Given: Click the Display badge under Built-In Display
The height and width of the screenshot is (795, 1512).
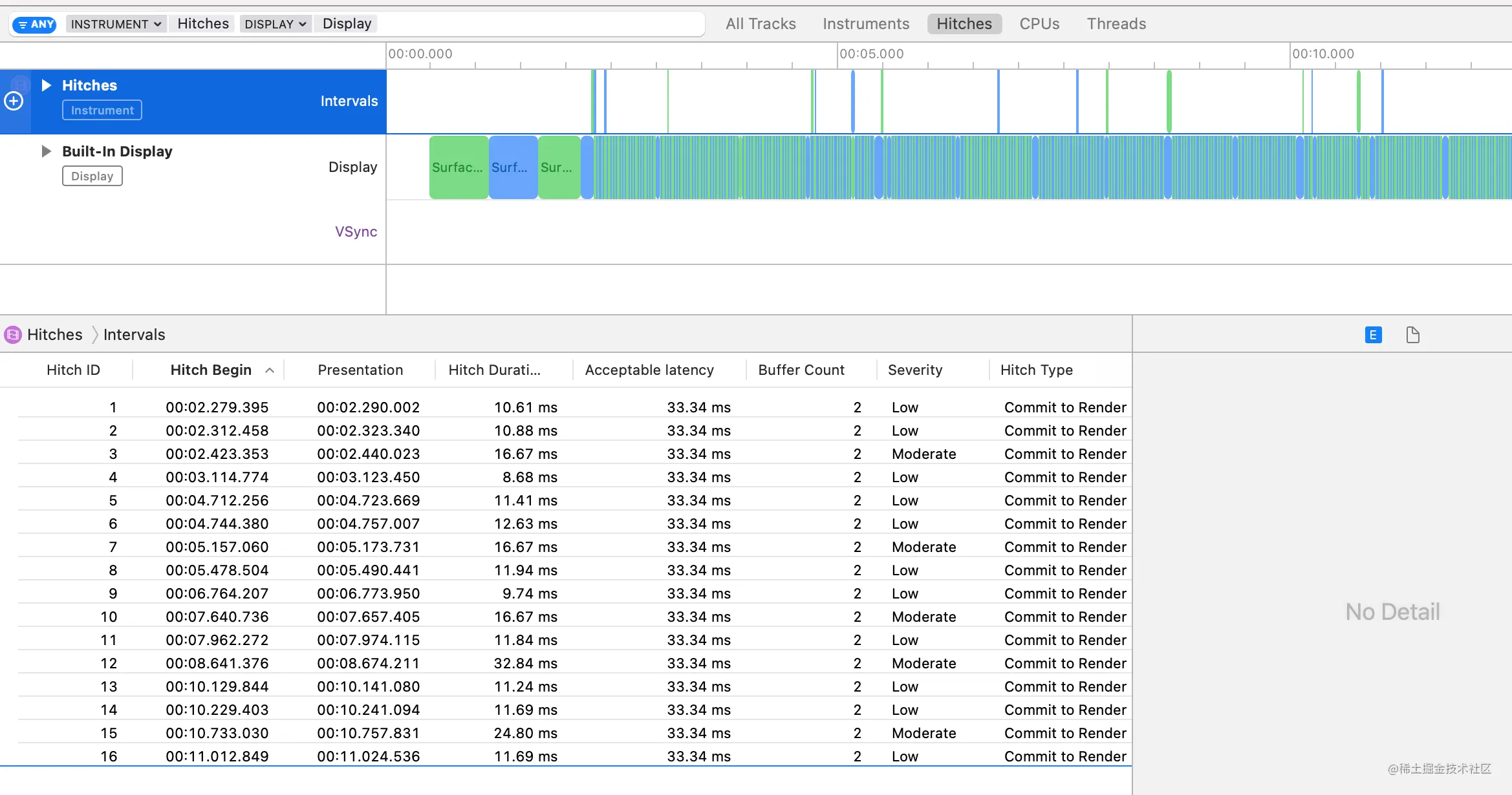Looking at the screenshot, I should pos(92,176).
